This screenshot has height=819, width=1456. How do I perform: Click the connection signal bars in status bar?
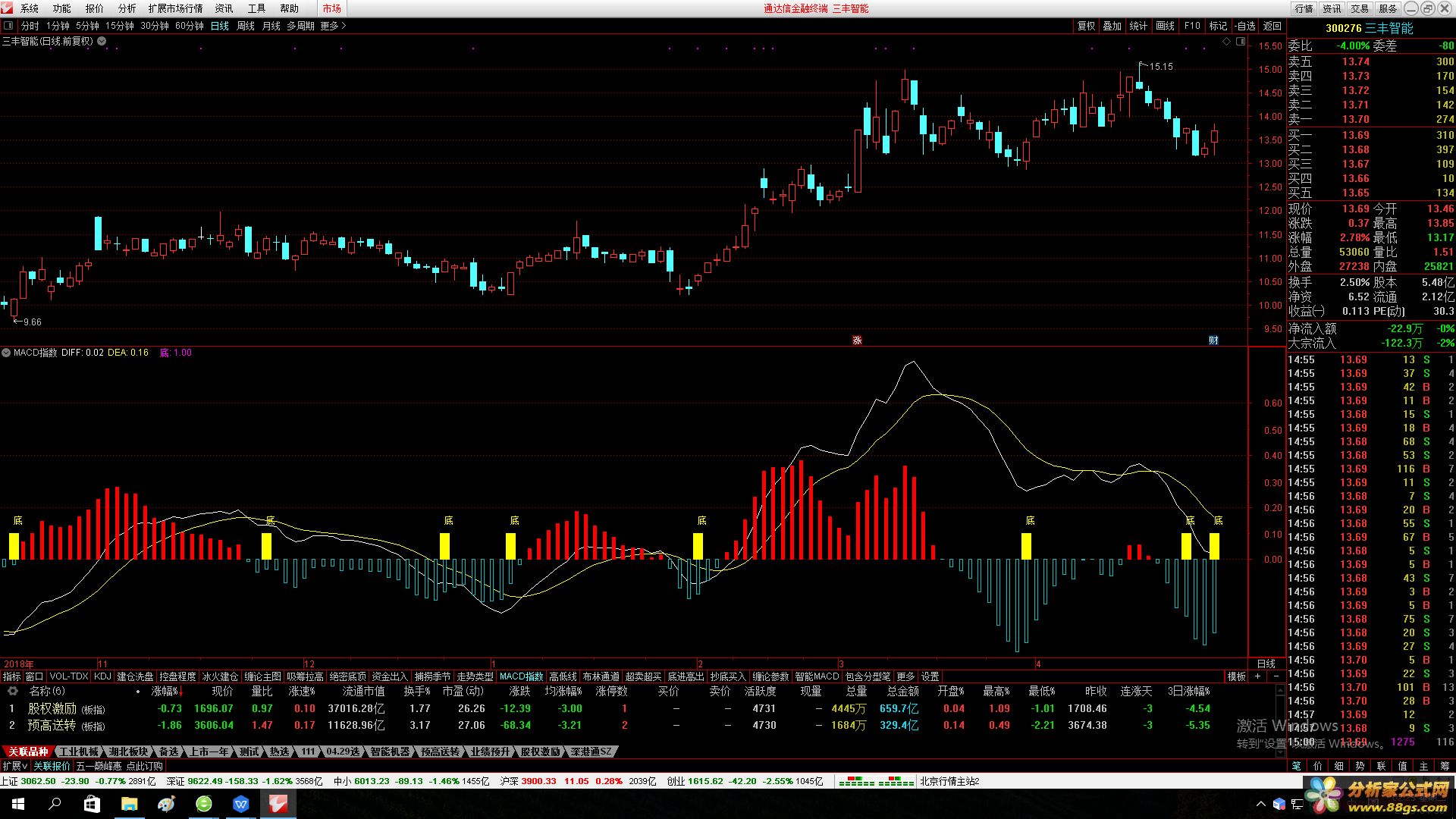(x=876, y=781)
